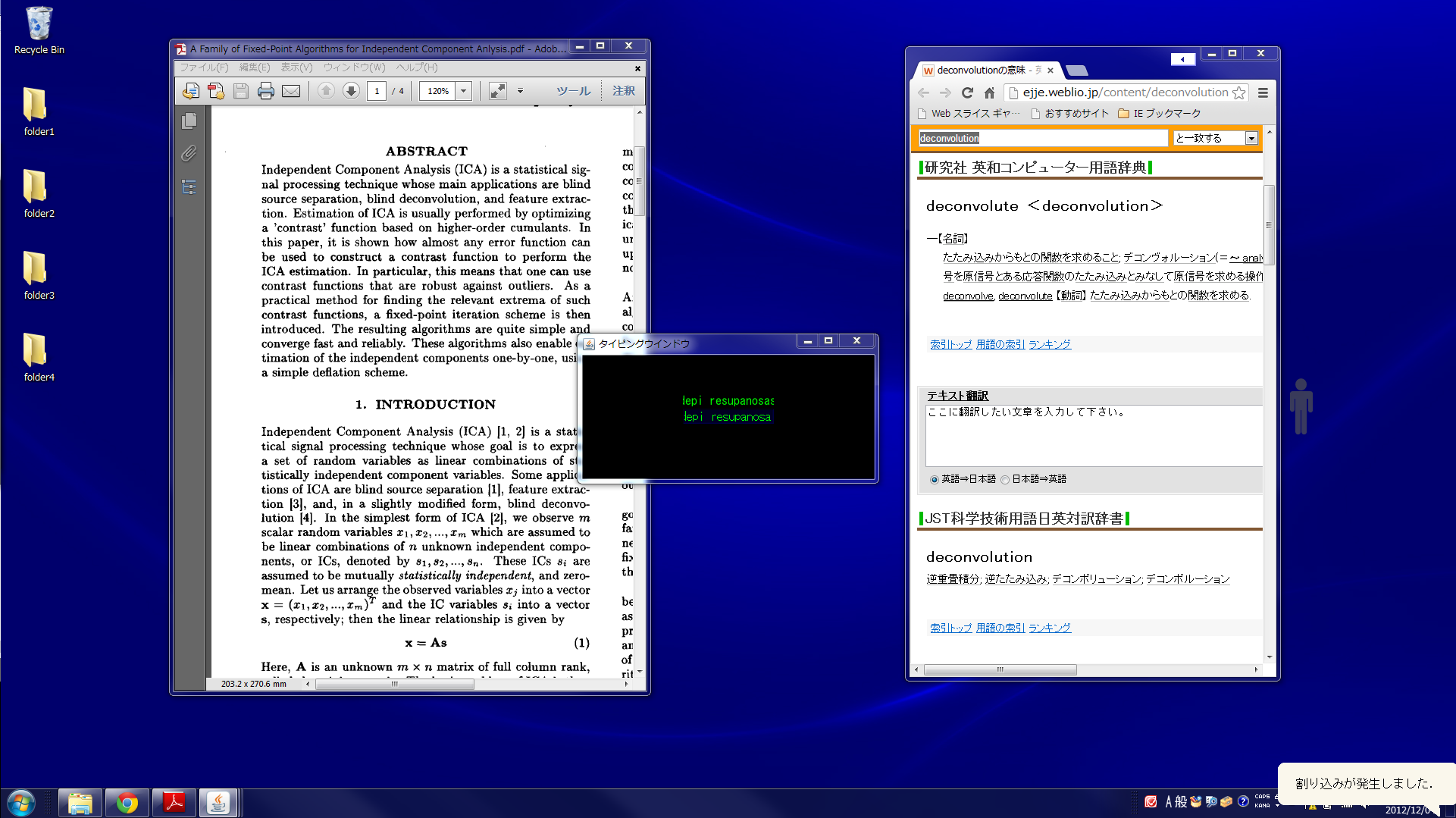Open the ファイル(F) menu
The height and width of the screenshot is (818, 1456).
pos(204,67)
